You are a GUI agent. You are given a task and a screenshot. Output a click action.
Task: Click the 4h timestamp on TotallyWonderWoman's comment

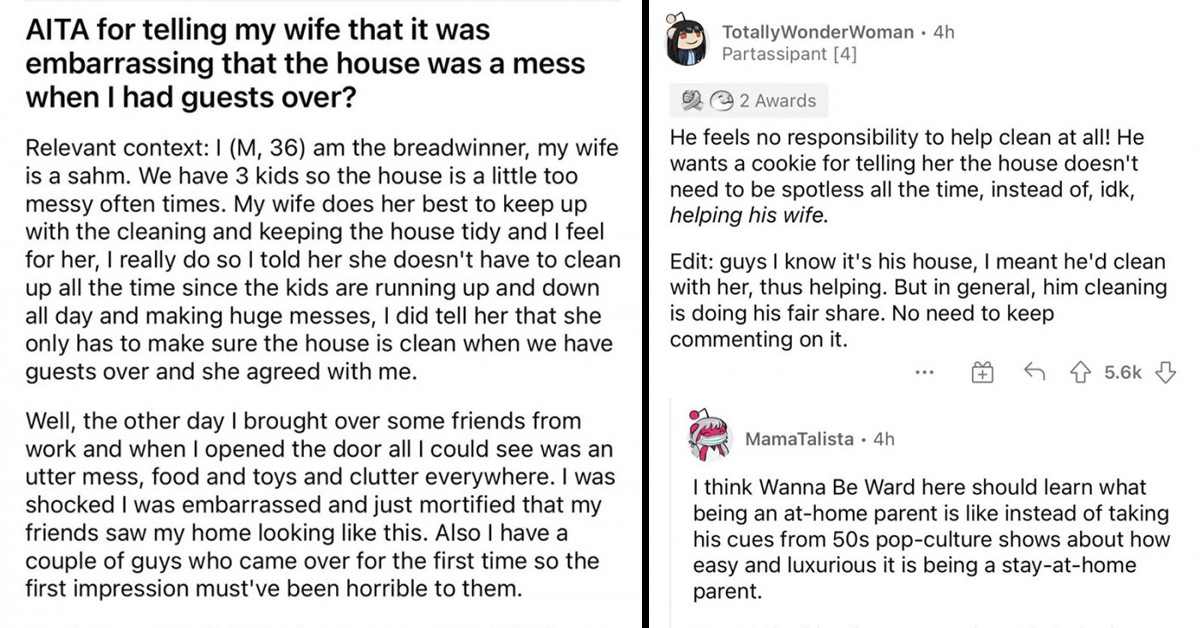click(x=941, y=31)
